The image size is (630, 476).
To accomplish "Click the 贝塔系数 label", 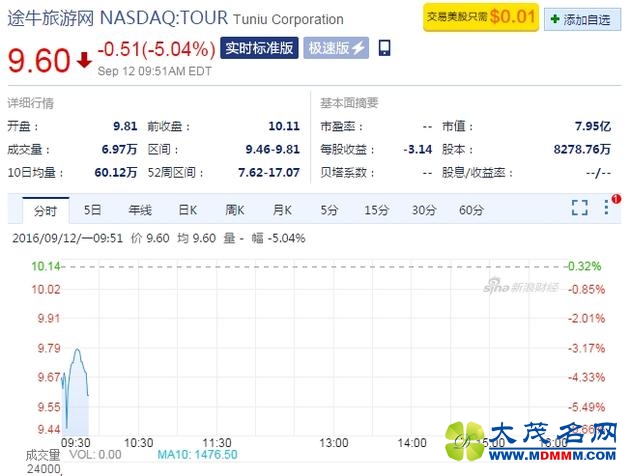I will pyautogui.click(x=347, y=173).
